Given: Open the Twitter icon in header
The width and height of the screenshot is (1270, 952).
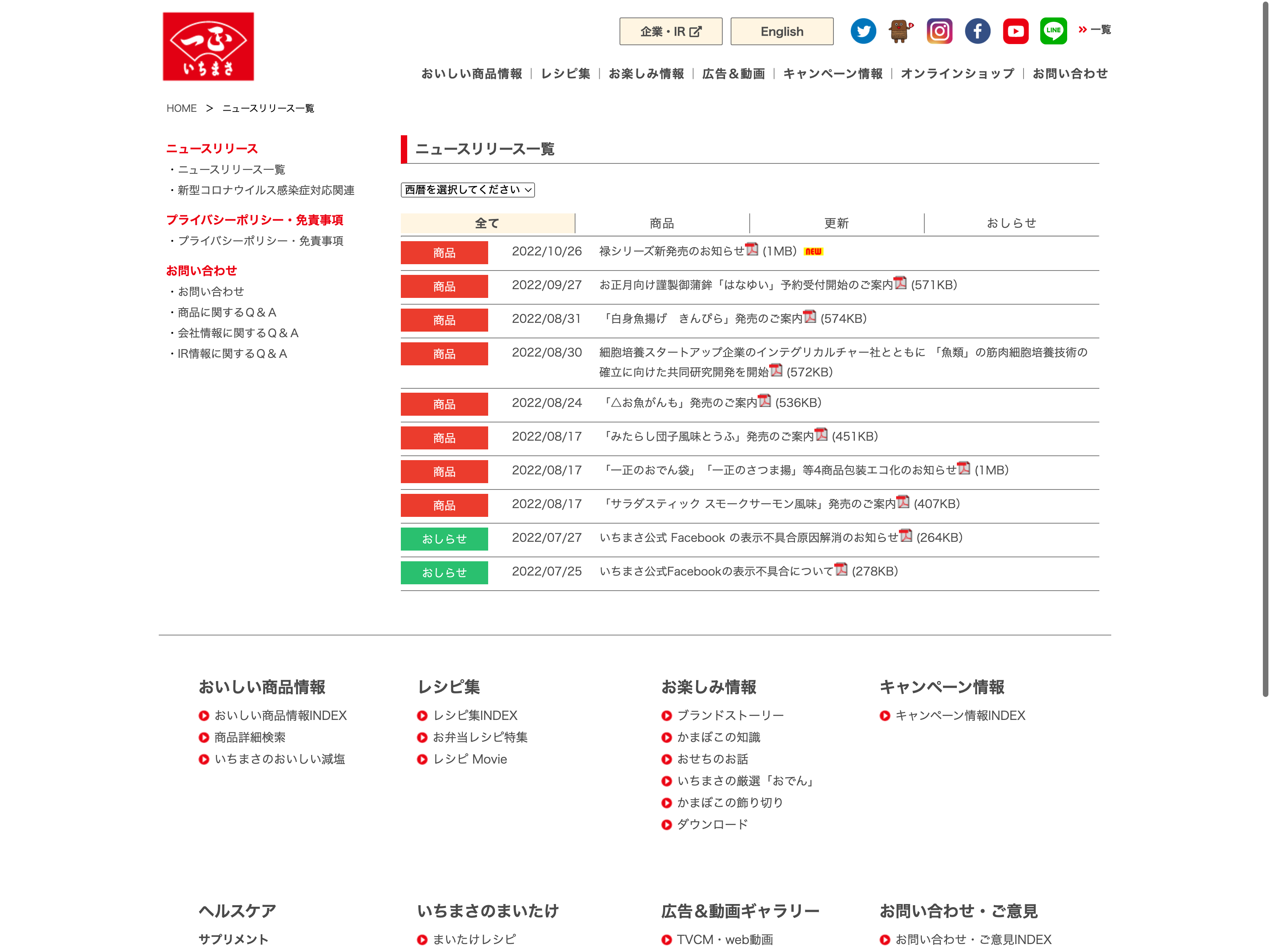Looking at the screenshot, I should click(x=863, y=31).
